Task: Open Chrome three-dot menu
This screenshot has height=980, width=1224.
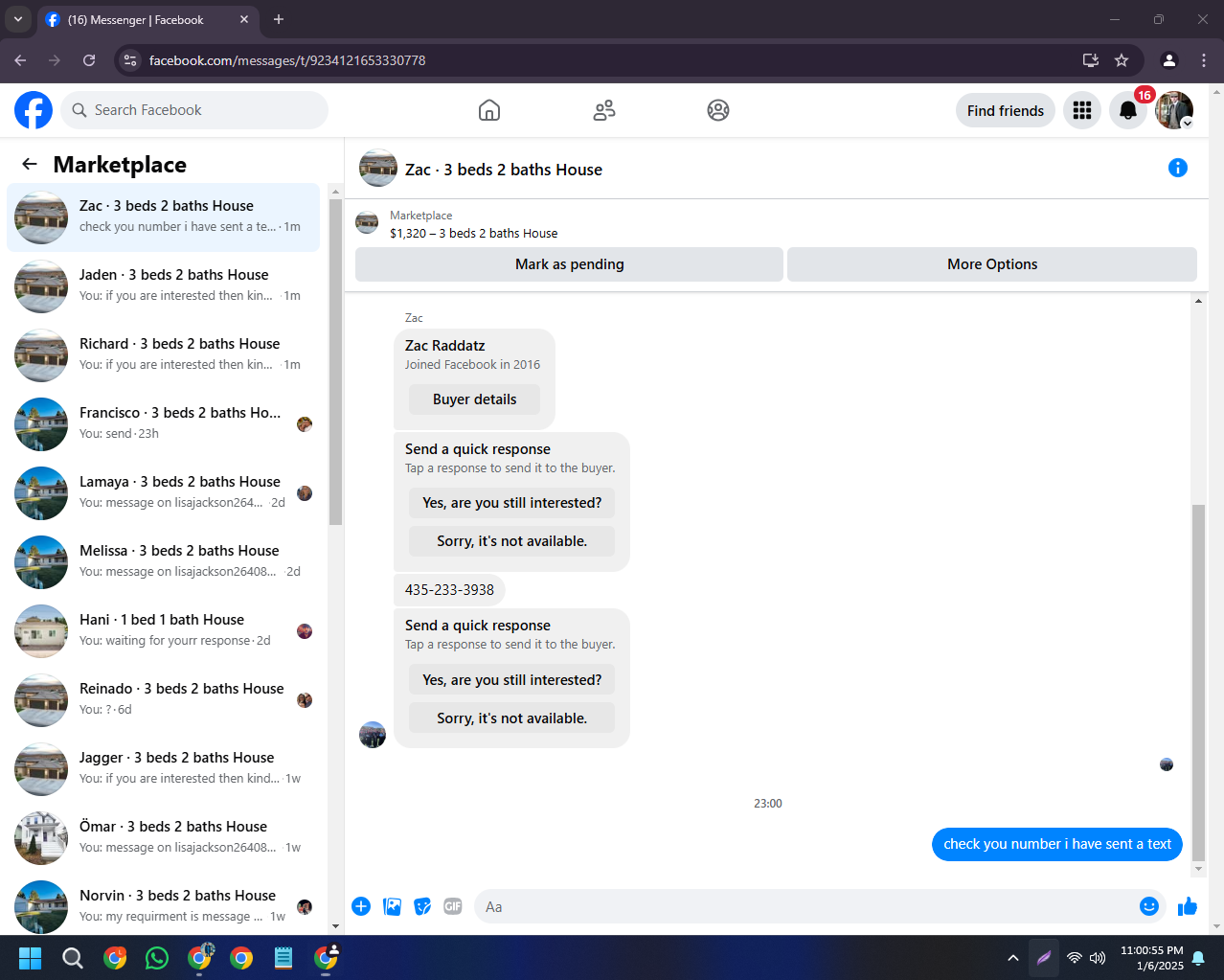Action: (1204, 60)
